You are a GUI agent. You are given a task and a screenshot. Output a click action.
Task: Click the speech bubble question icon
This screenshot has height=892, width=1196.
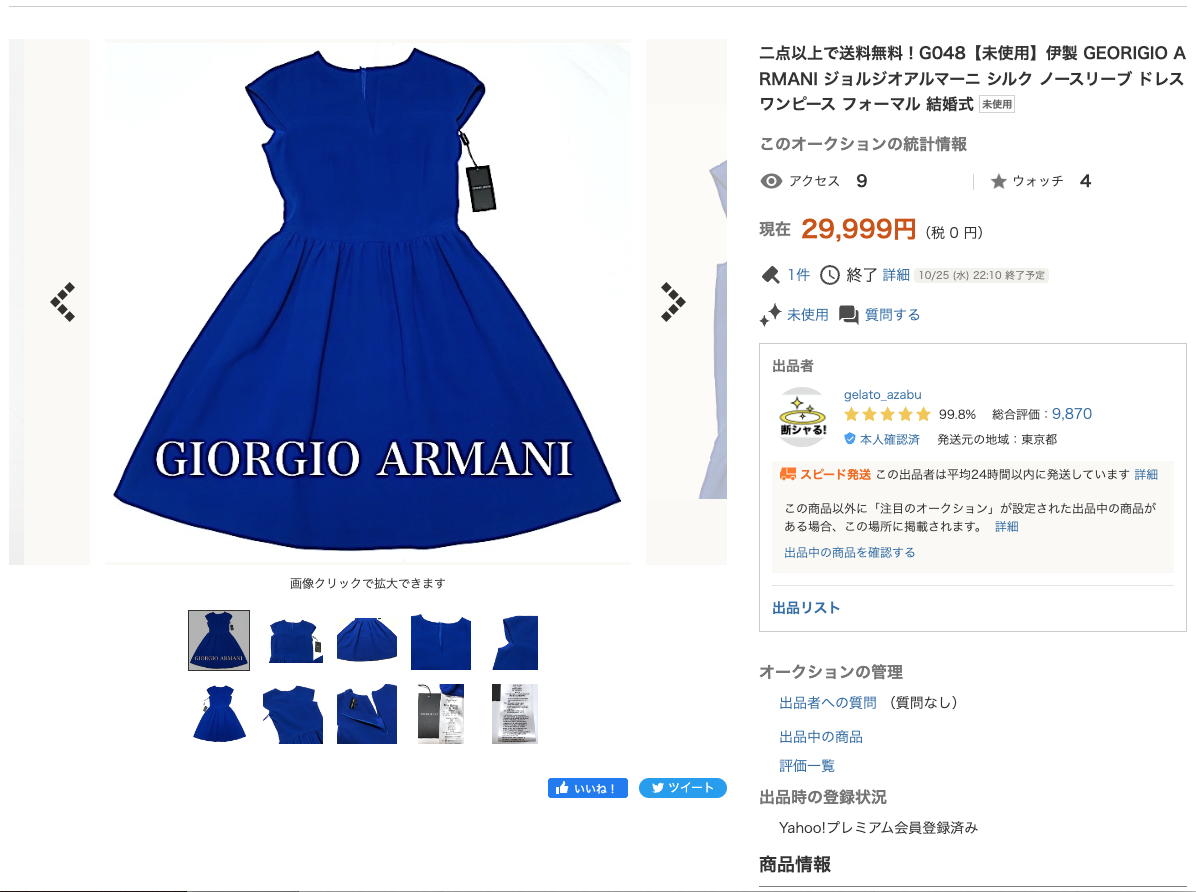[x=848, y=314]
